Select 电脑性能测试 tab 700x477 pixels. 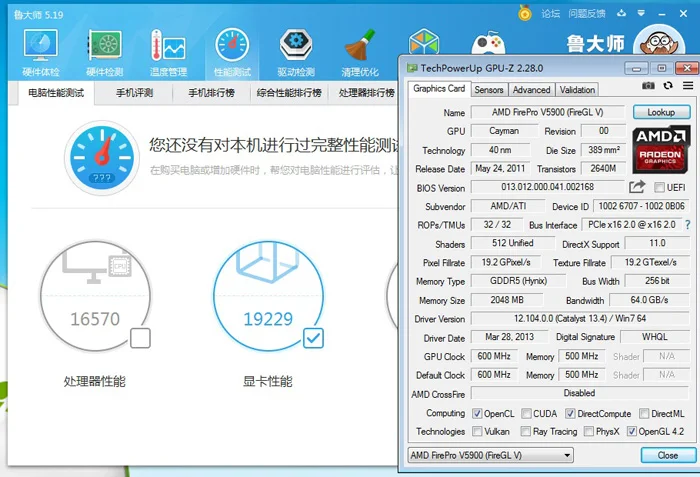click(x=56, y=93)
